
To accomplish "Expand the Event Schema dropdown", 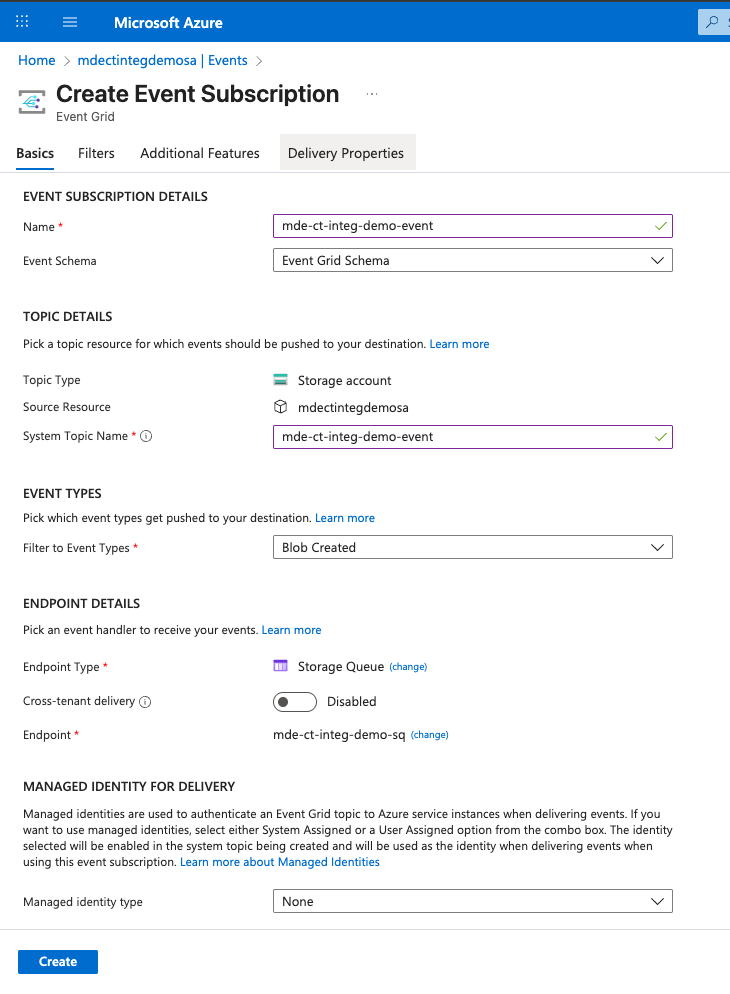I will pyautogui.click(x=472, y=260).
